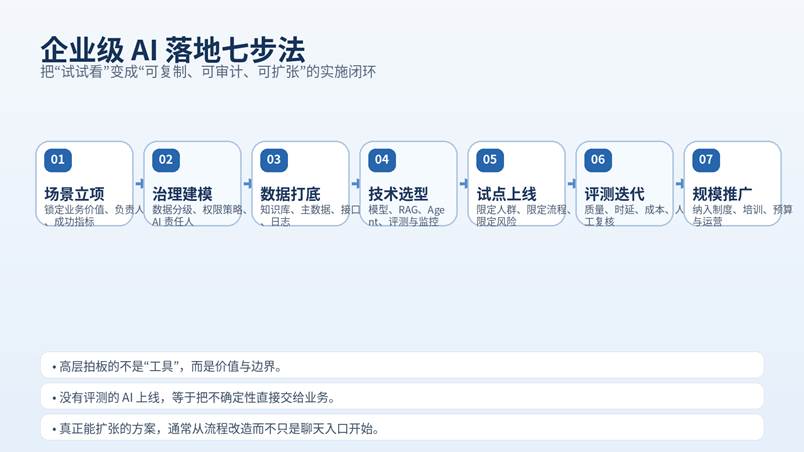Click the 技术选型 heading
The image size is (804, 452).
point(398,194)
